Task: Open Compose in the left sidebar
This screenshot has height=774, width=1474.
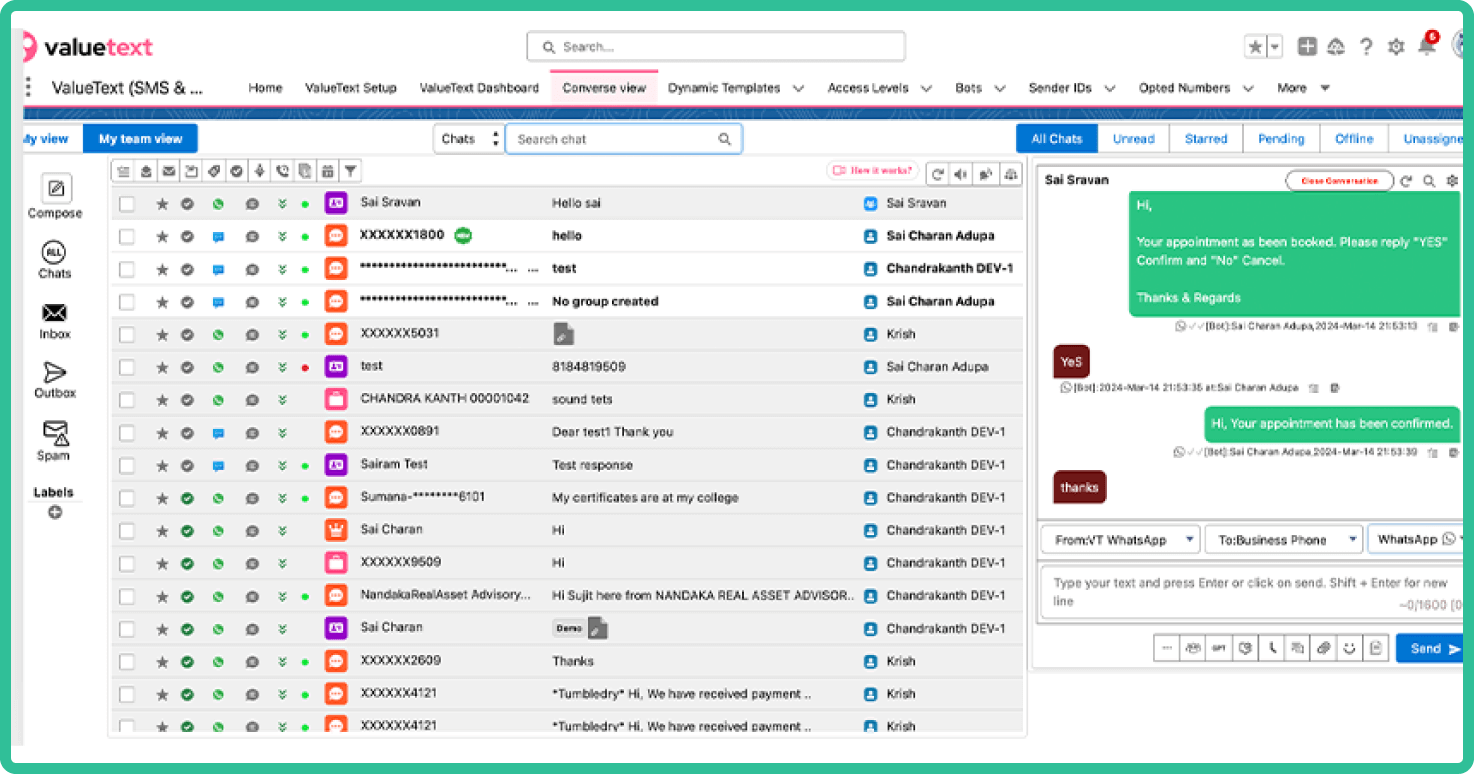Action: coord(55,195)
